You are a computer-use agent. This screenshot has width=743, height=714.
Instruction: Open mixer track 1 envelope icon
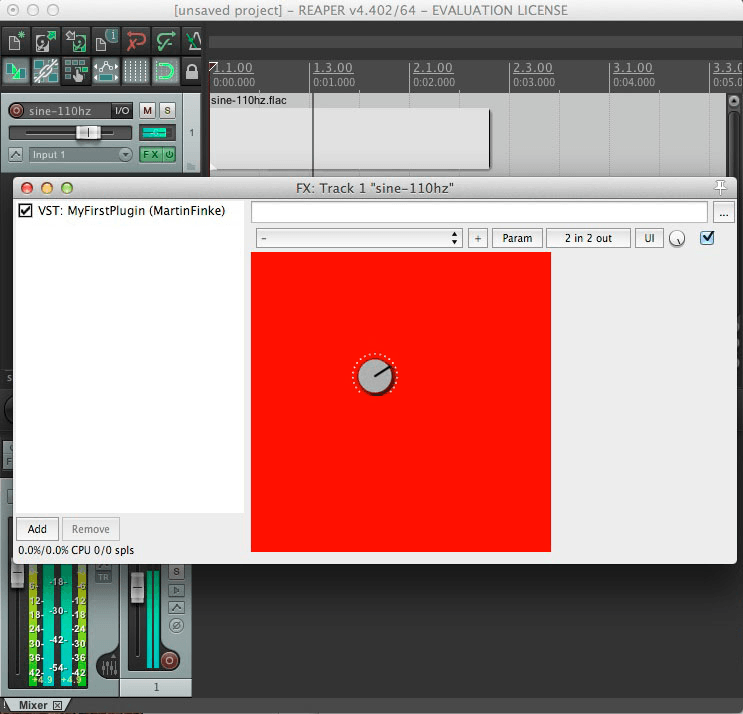(x=176, y=607)
